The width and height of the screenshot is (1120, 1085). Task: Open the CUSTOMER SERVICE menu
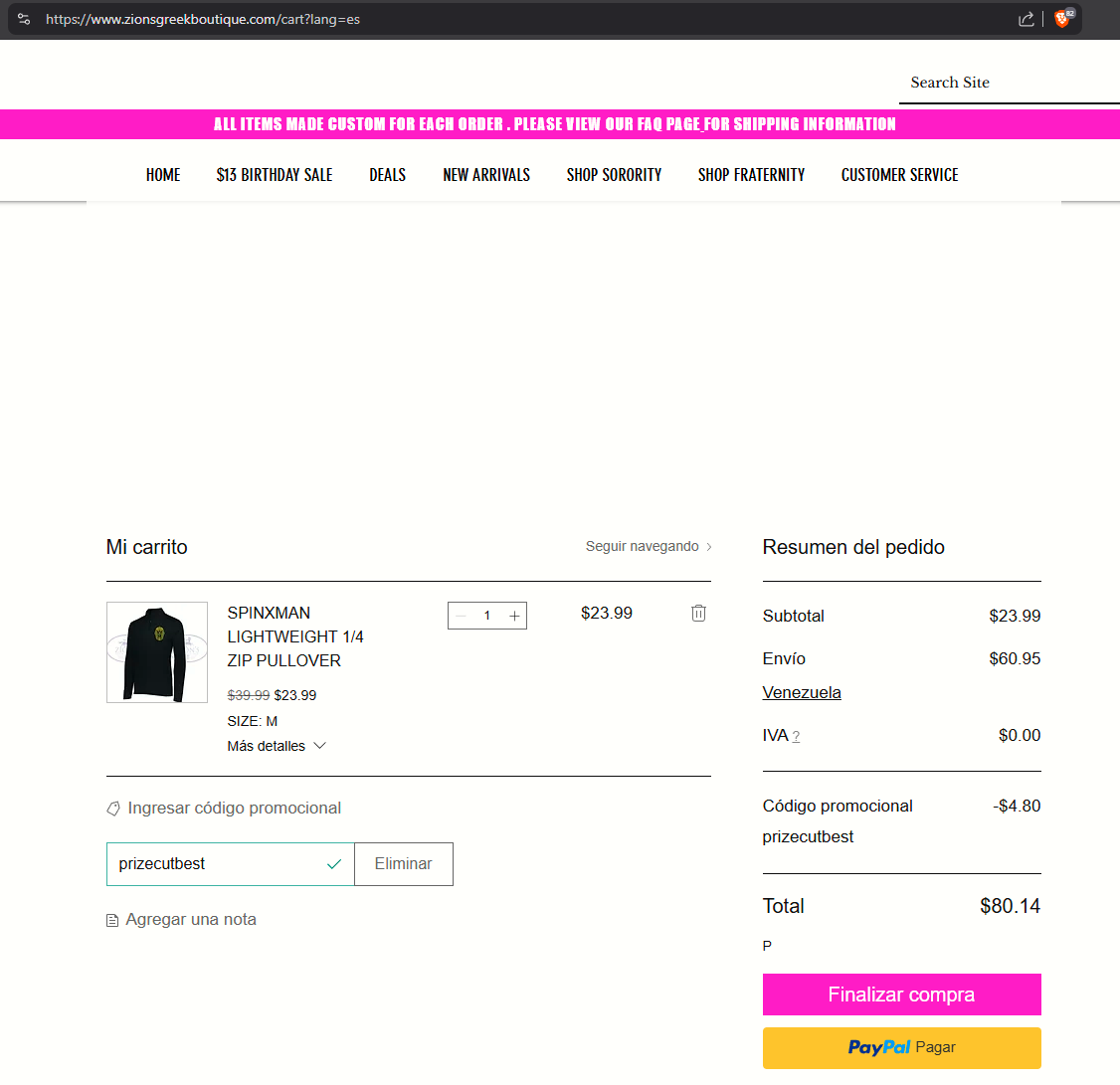(899, 175)
